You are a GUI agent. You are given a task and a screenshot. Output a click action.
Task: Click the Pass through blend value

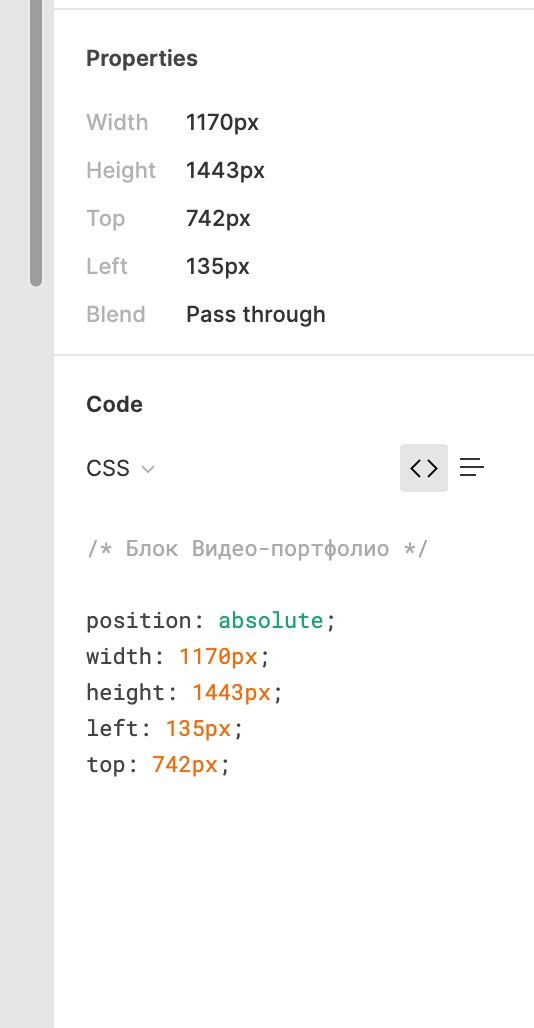coord(256,315)
